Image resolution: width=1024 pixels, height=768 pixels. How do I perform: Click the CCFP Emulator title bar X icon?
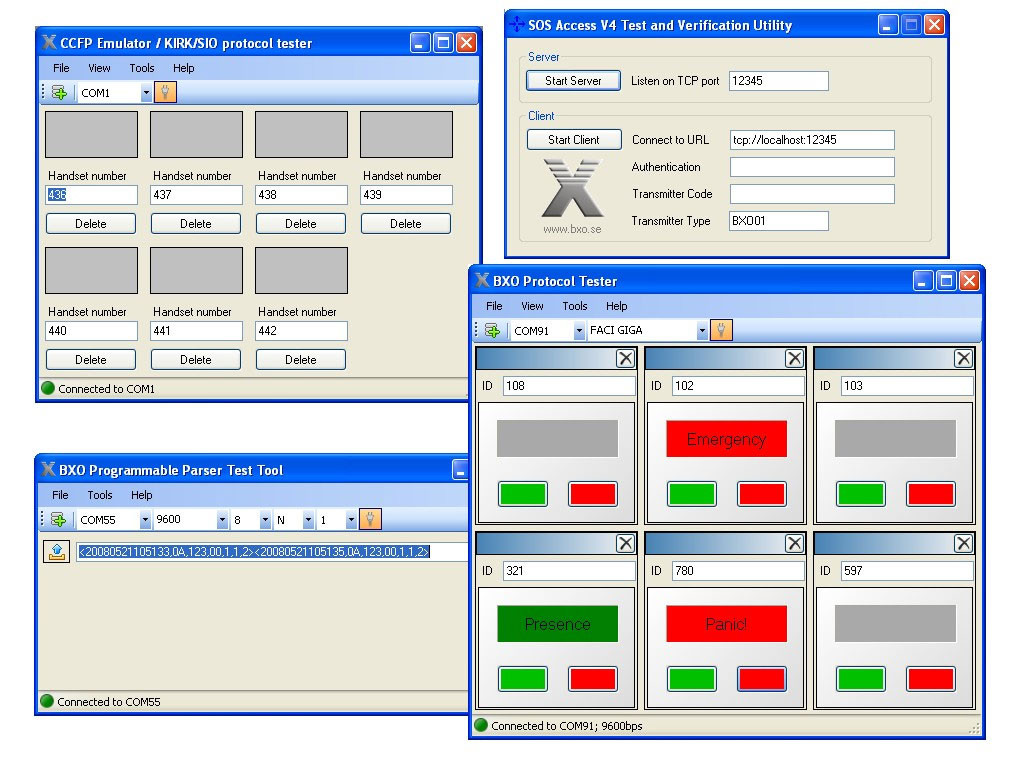[49, 42]
